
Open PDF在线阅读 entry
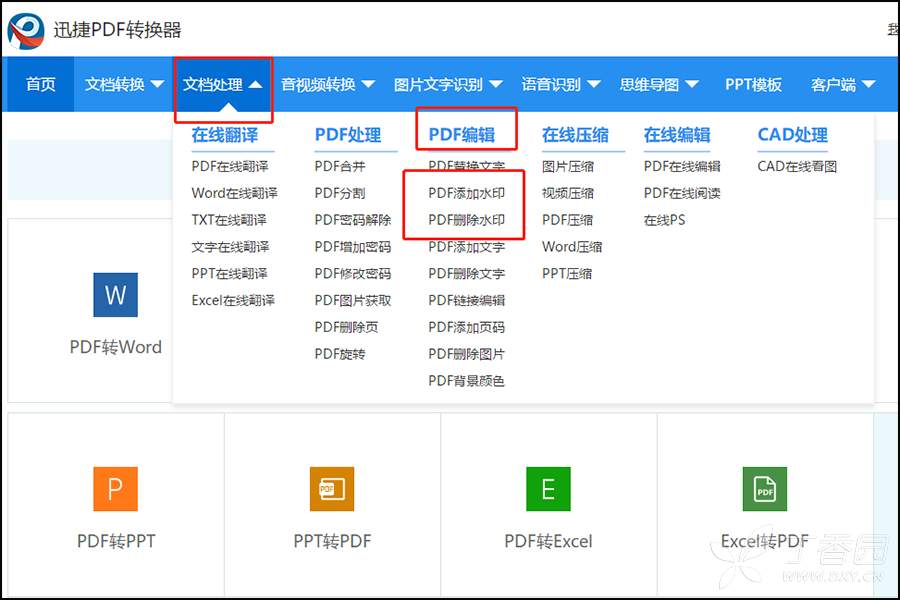tap(682, 193)
